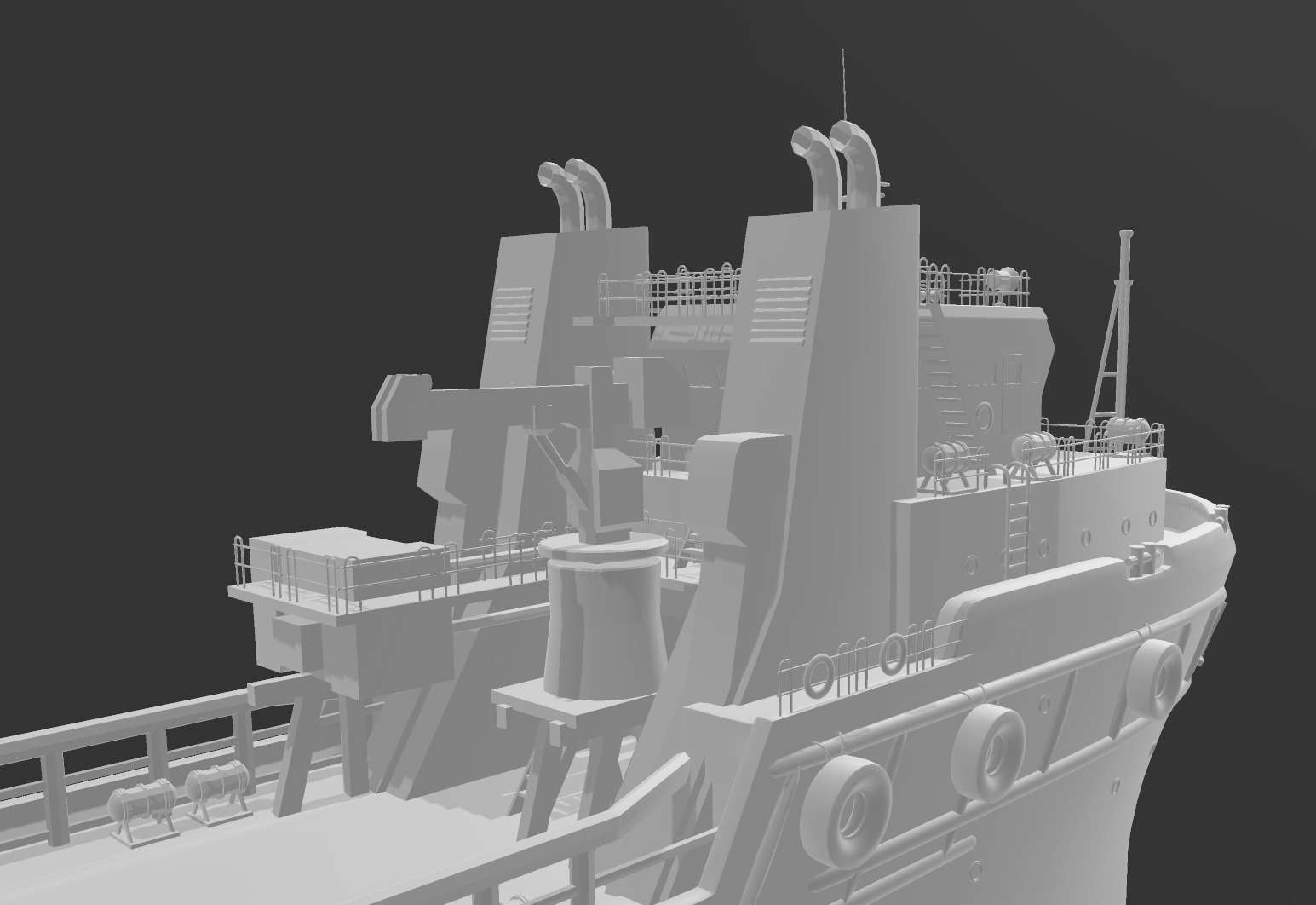Select the round porthole on the bridge wall
This screenshot has height=905, width=1316.
pos(984,416)
